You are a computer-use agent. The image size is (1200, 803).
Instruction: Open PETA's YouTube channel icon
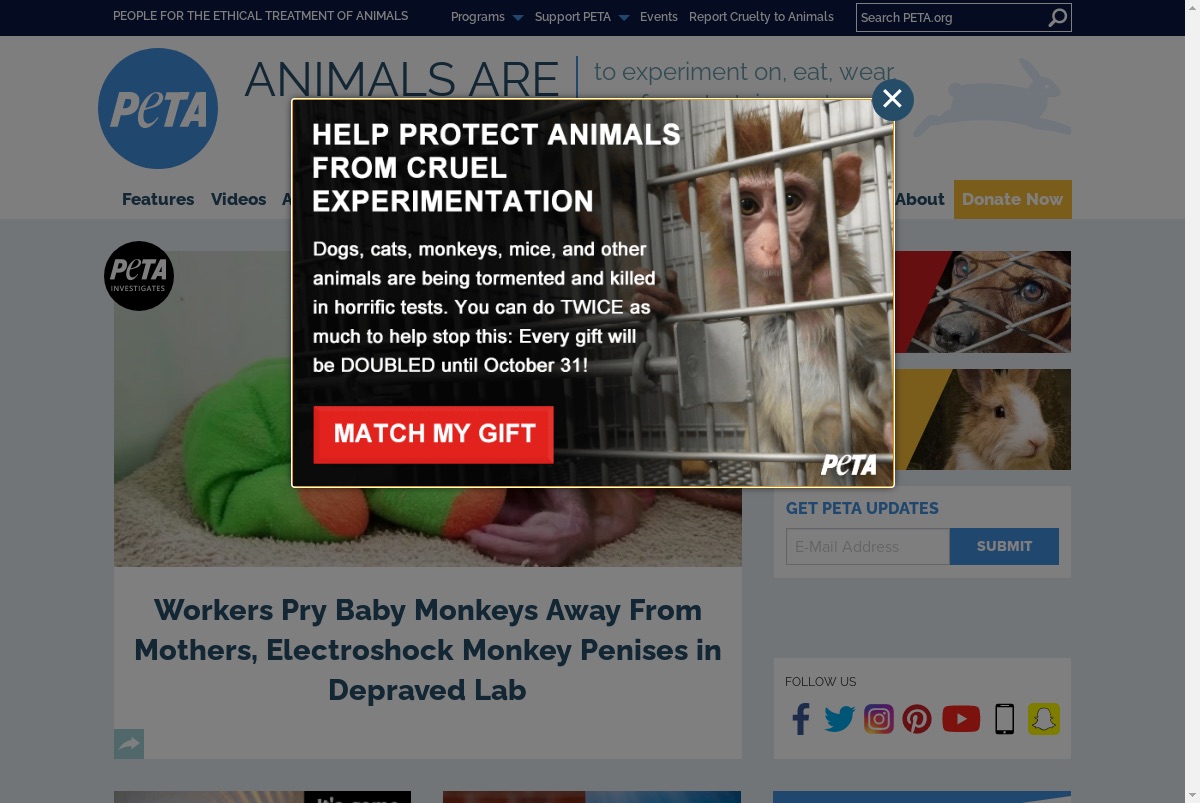coord(961,719)
